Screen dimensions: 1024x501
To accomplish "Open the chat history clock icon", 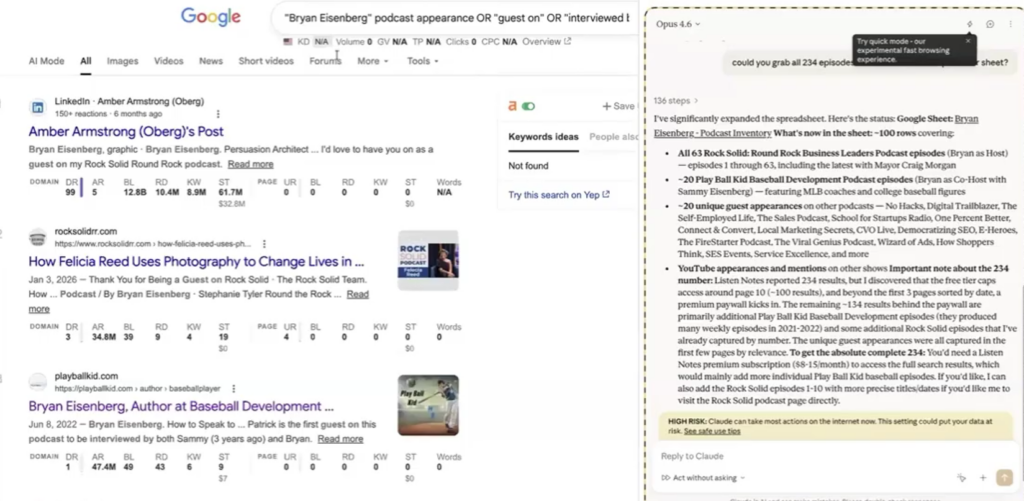I will tap(990, 24).
